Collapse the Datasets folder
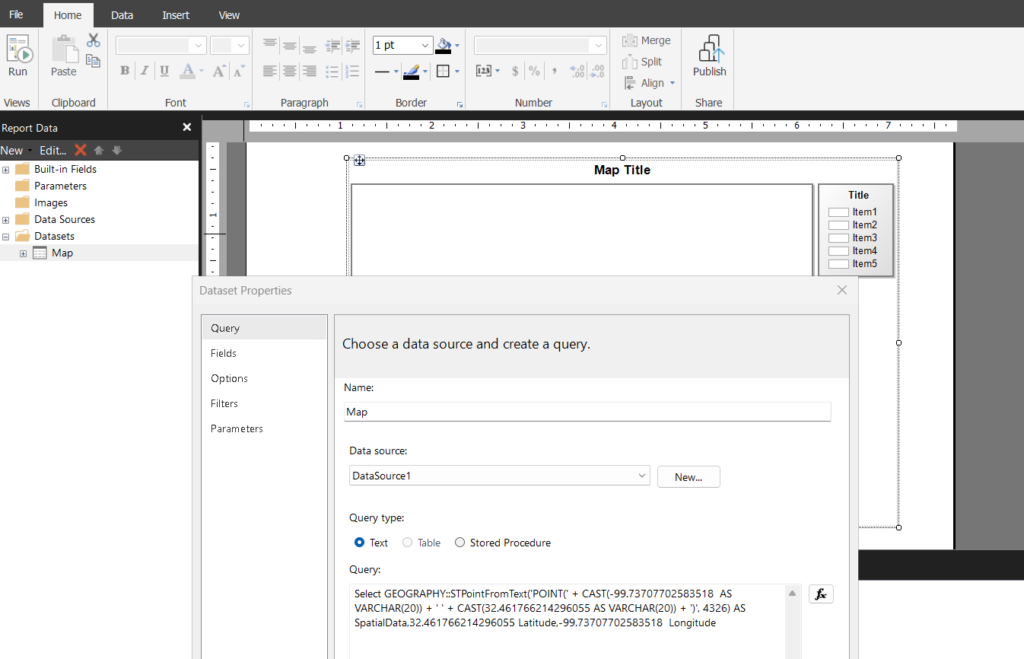1024x659 pixels. pos(6,237)
